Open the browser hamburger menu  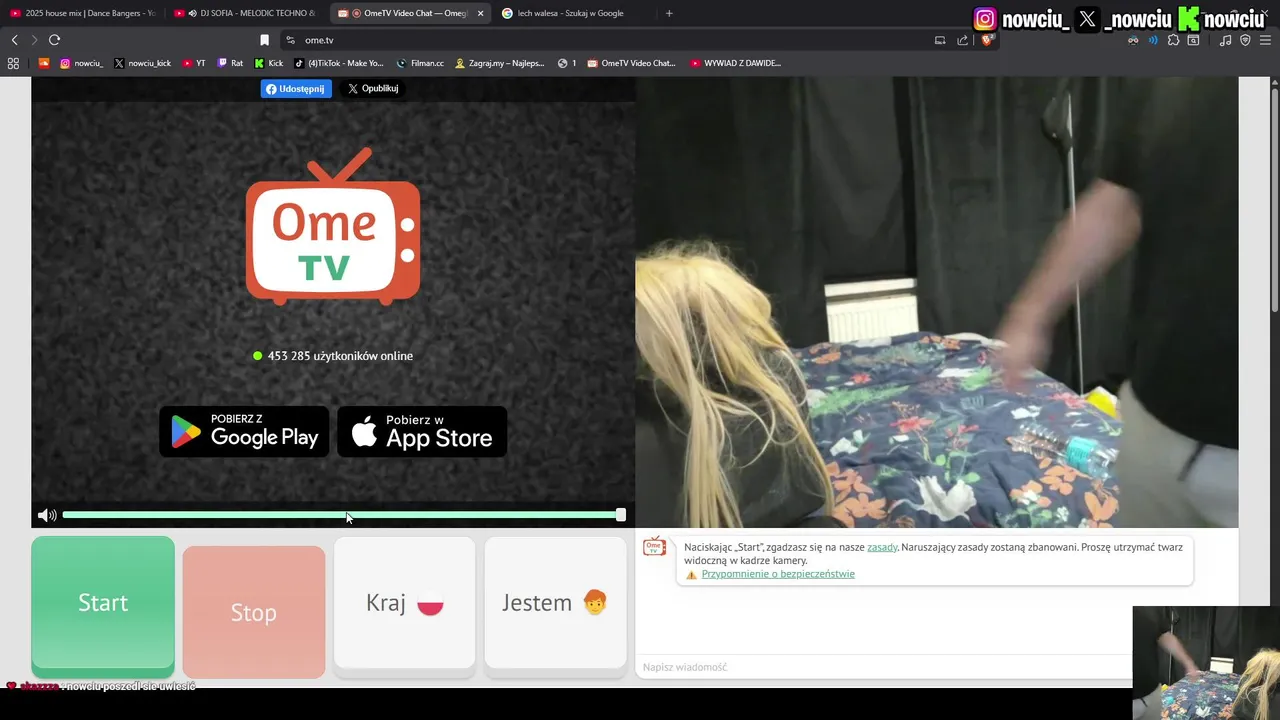tap(1265, 40)
